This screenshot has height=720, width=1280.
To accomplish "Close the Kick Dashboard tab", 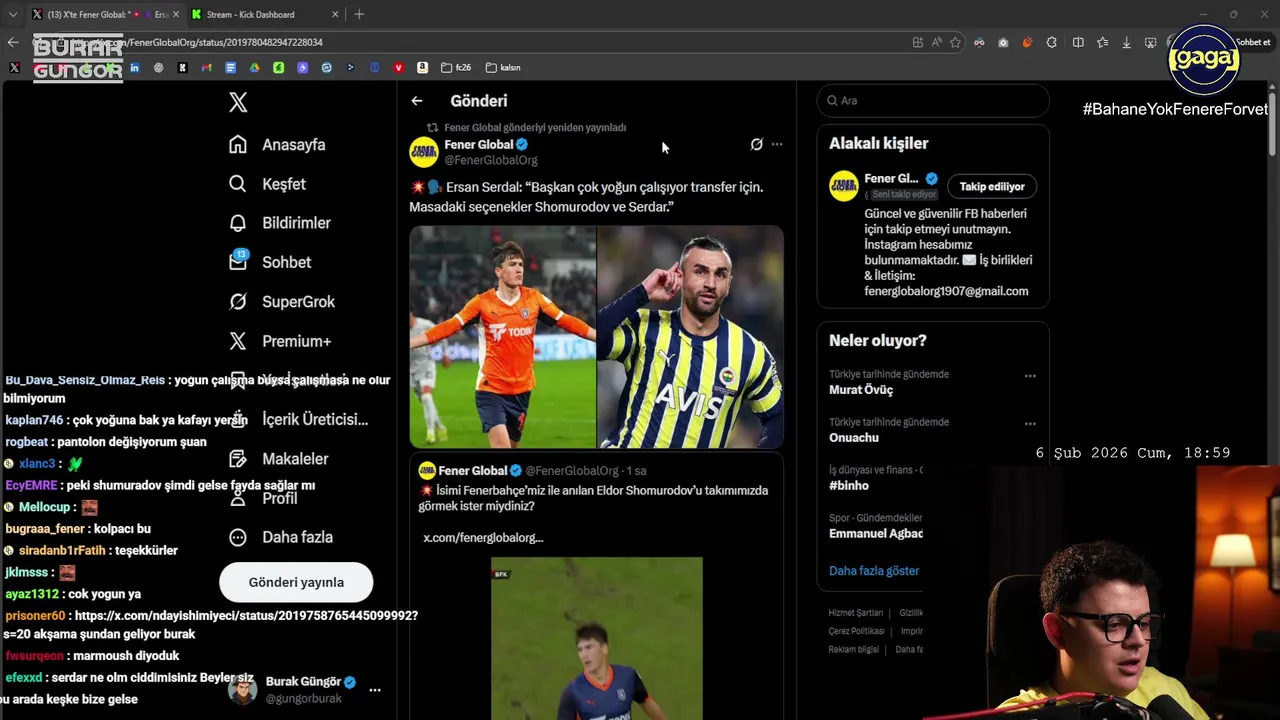I will coord(336,14).
